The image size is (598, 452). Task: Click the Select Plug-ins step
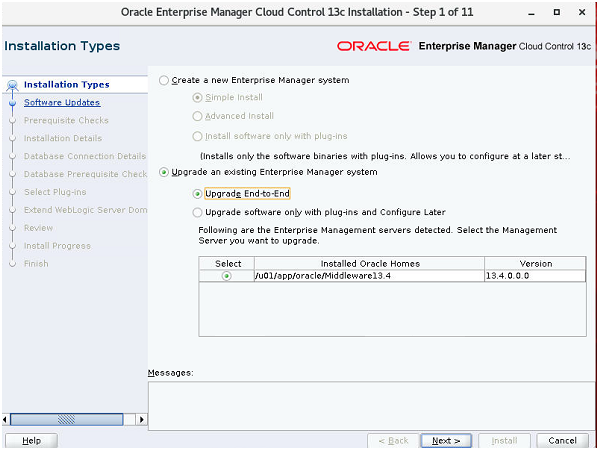(x=55, y=192)
